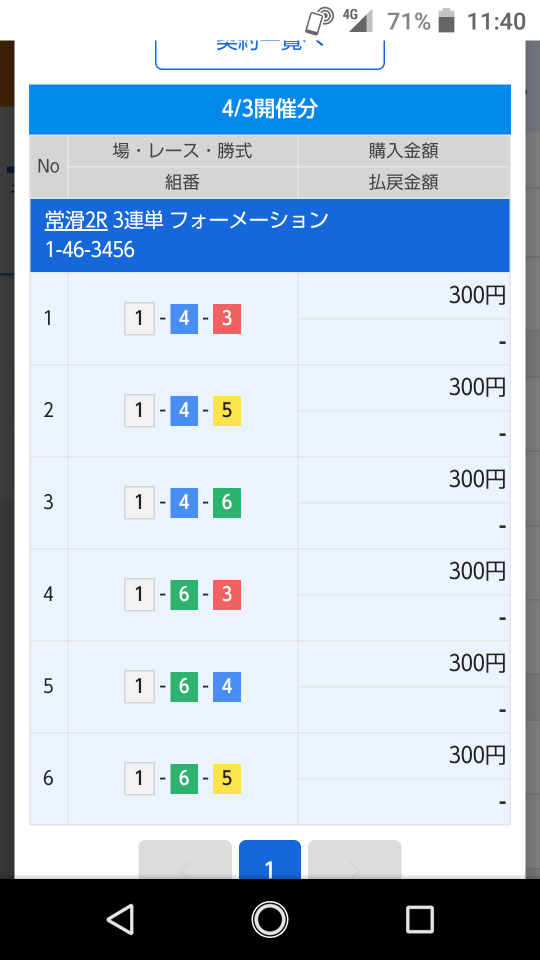
Task: Tap the green 6 badge in row 3
Action: pyautogui.click(x=227, y=503)
